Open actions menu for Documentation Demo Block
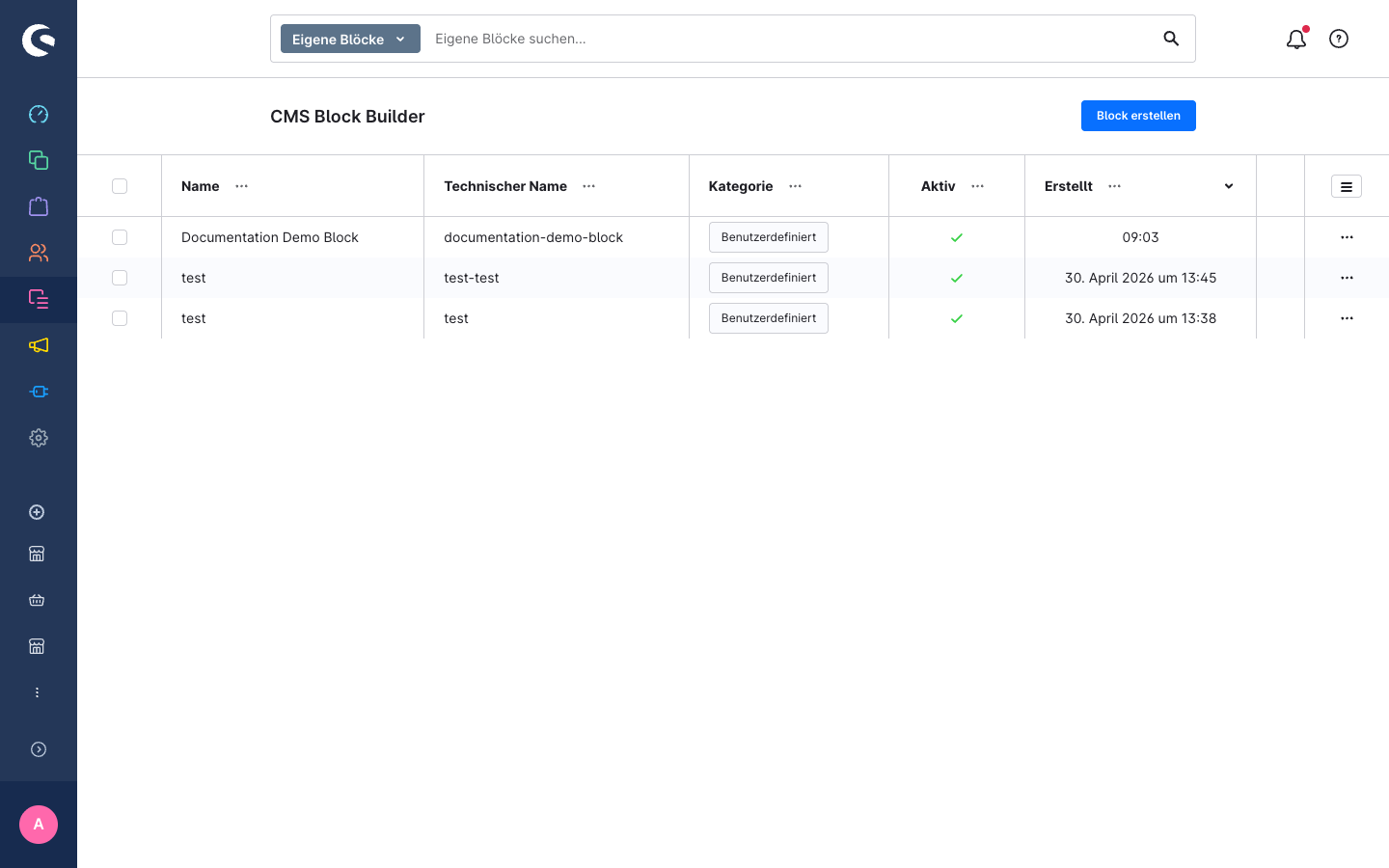Viewport: 1389px width, 868px height. point(1347,237)
